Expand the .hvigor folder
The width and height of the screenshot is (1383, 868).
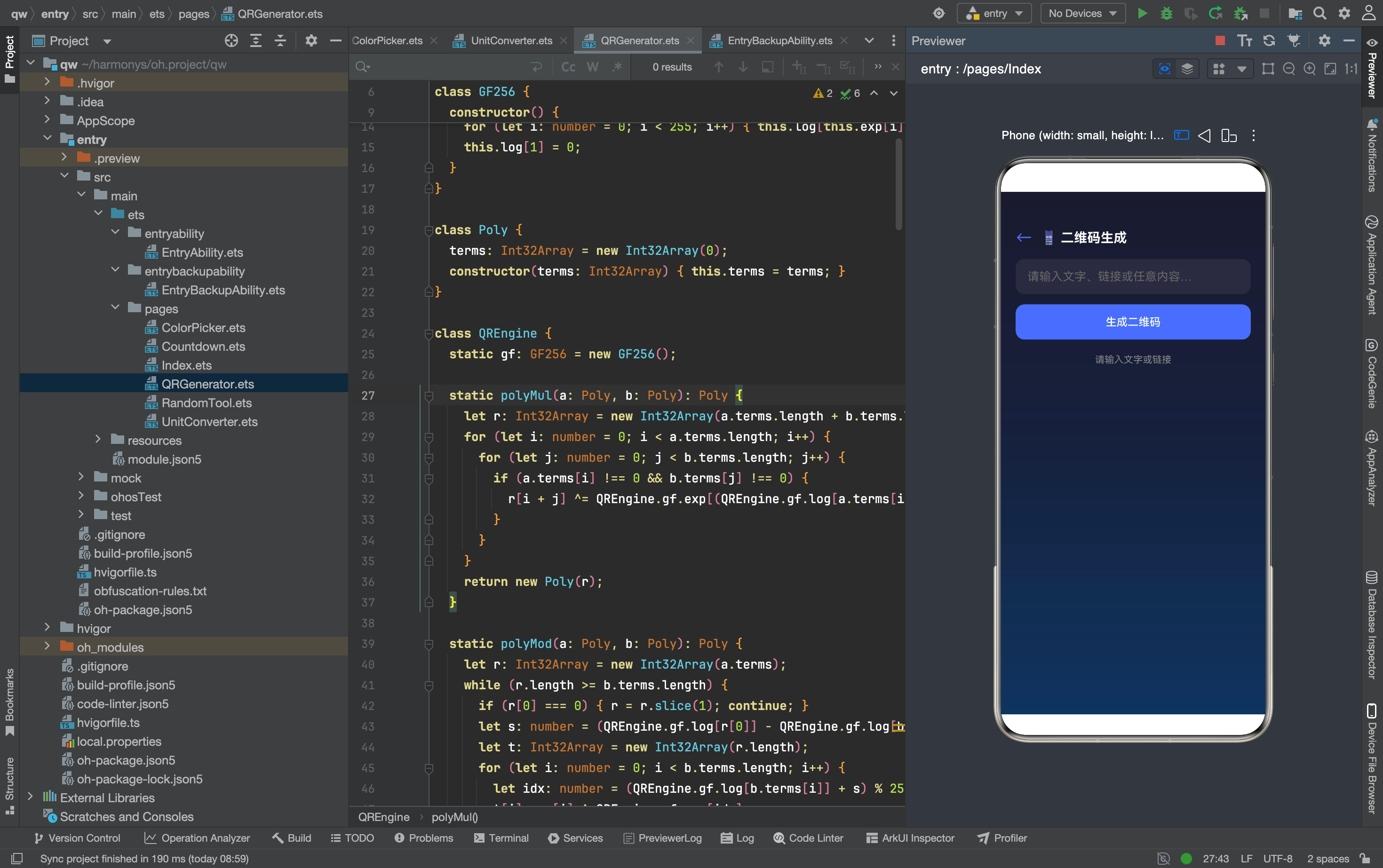[47, 83]
